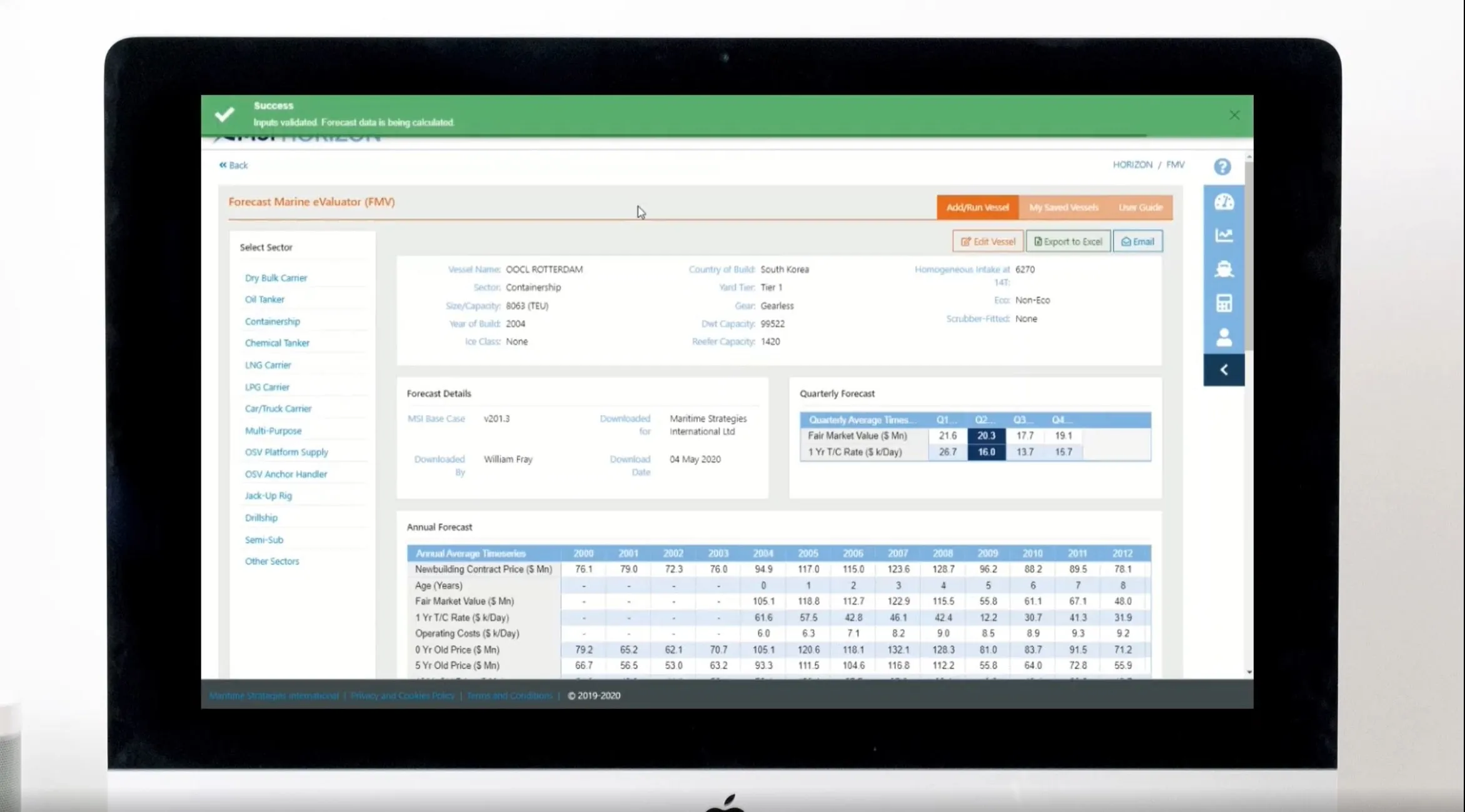Click the page vertical scrollbar
1465x812 pixels.
click(x=1249, y=256)
